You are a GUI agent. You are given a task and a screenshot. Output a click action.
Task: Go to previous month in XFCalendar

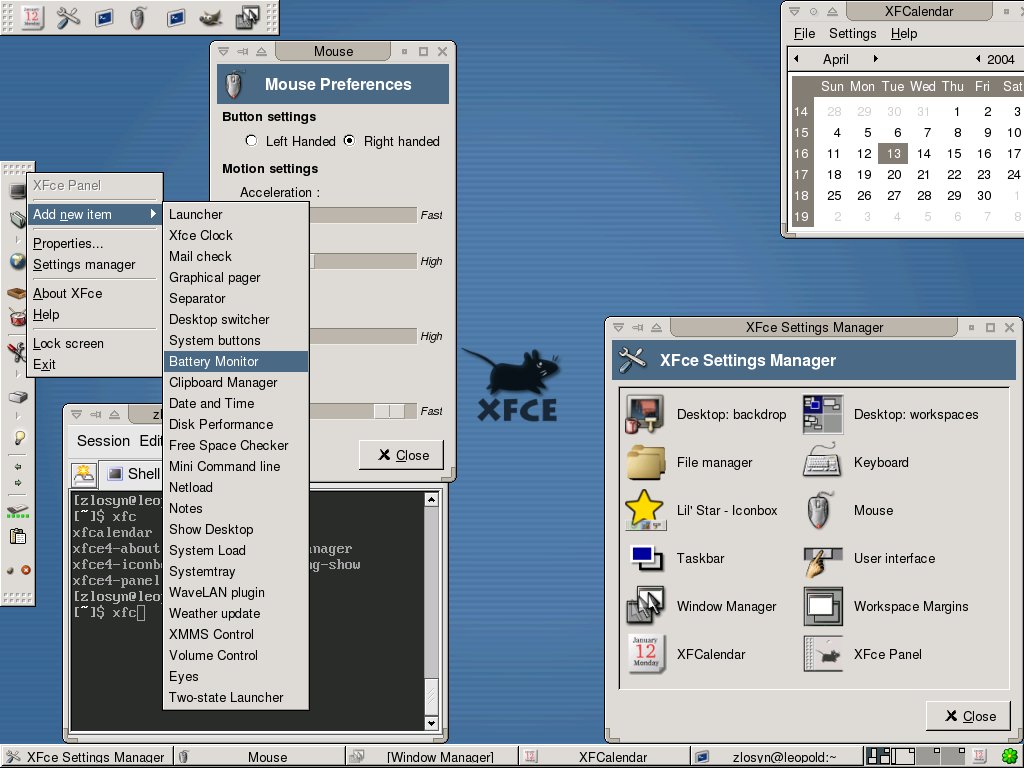pyautogui.click(x=797, y=59)
